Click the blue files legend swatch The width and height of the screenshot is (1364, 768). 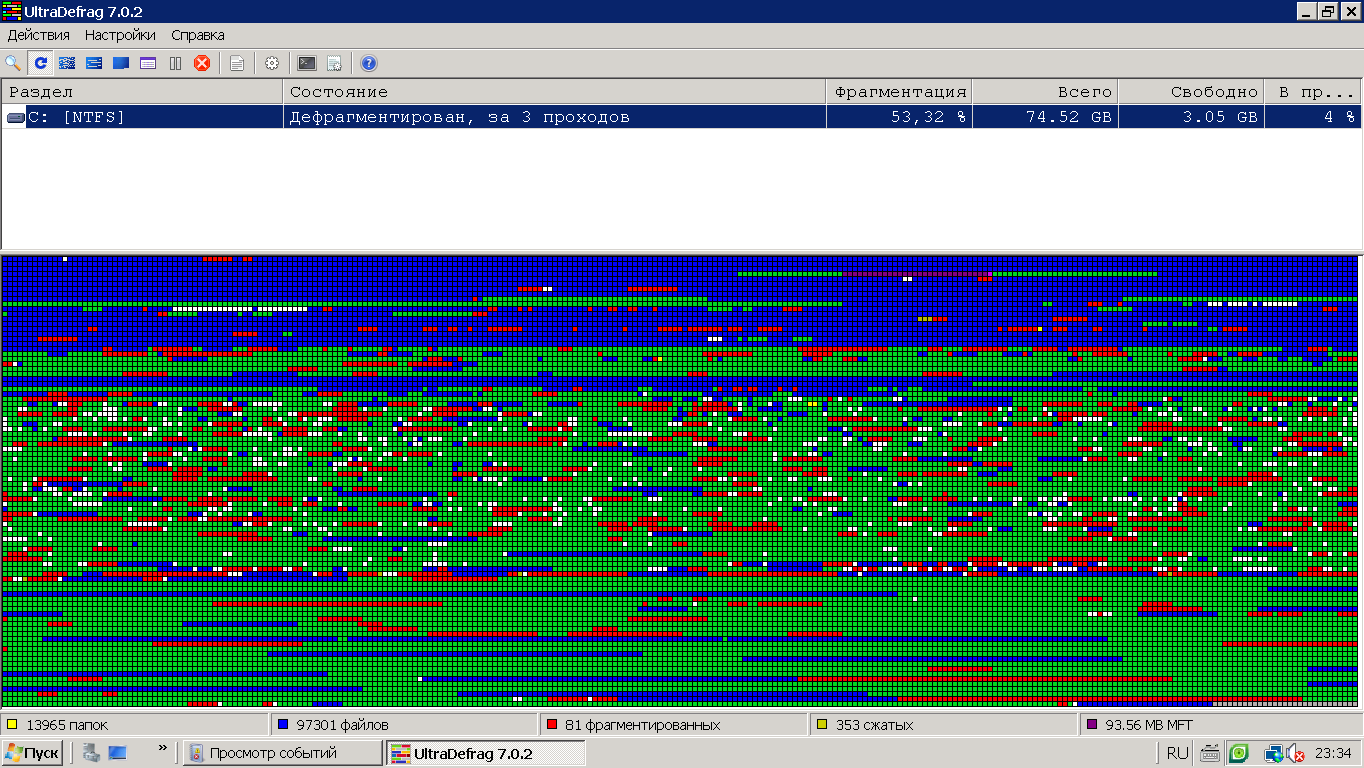point(283,725)
